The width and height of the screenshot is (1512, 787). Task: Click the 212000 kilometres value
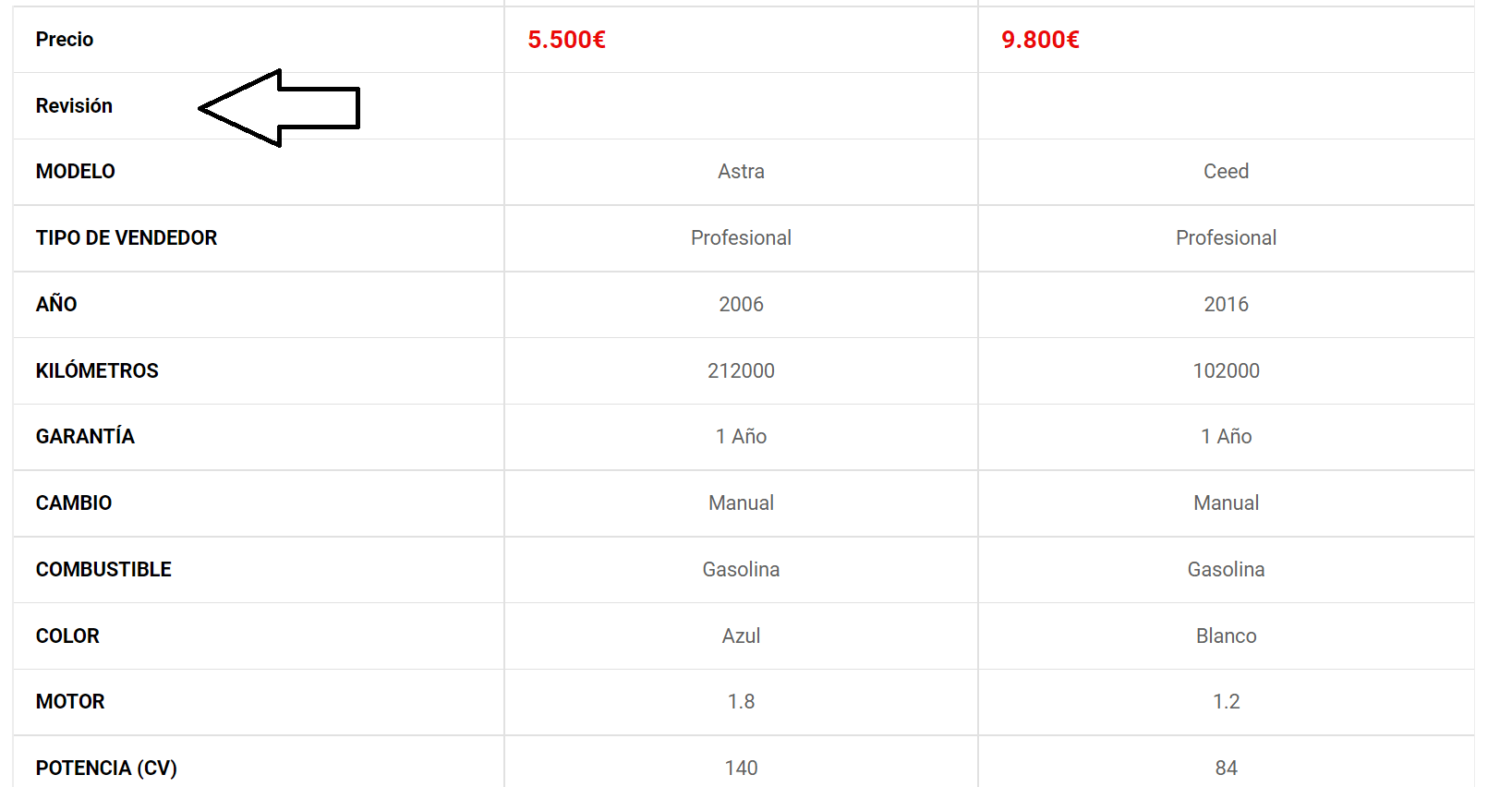tap(741, 371)
